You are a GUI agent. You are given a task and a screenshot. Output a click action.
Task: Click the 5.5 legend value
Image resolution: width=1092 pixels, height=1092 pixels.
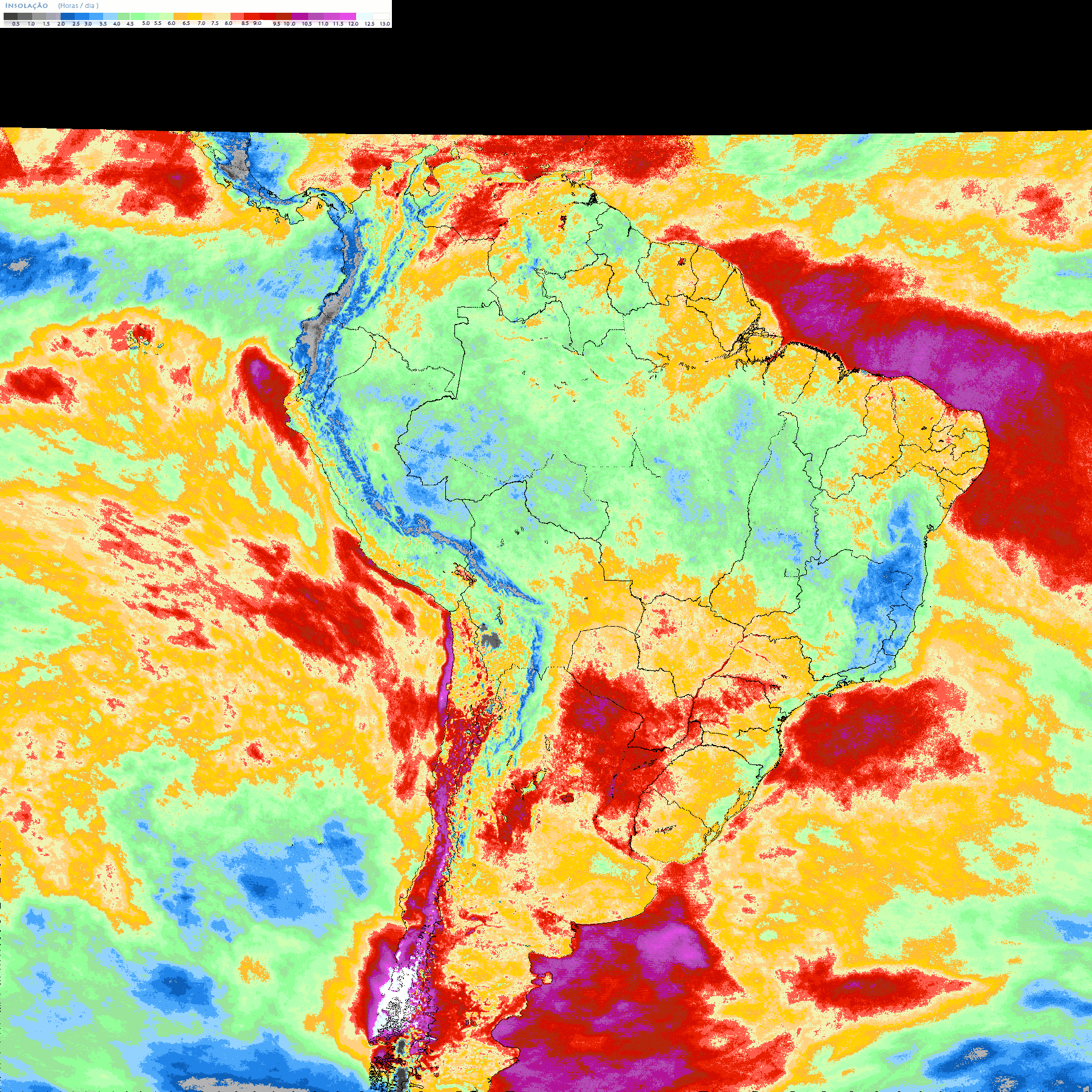point(158,23)
